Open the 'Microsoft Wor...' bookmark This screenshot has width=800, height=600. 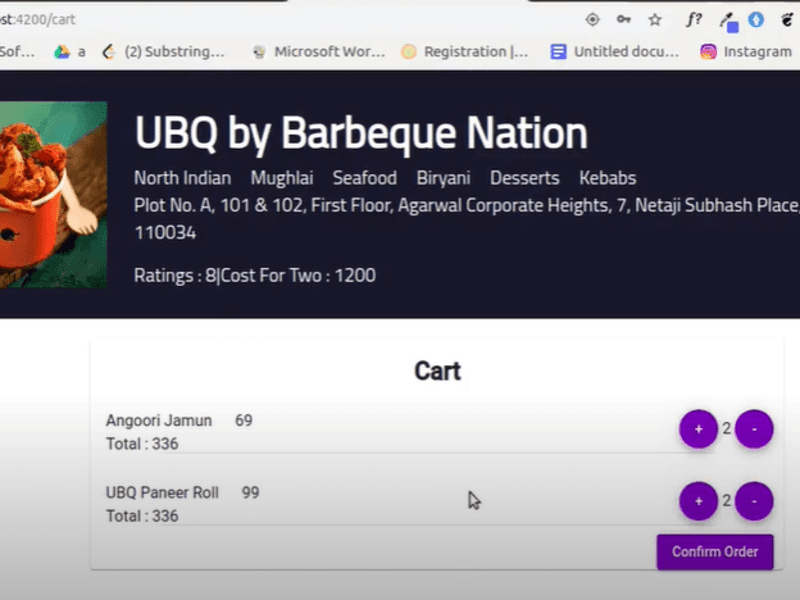click(319, 52)
